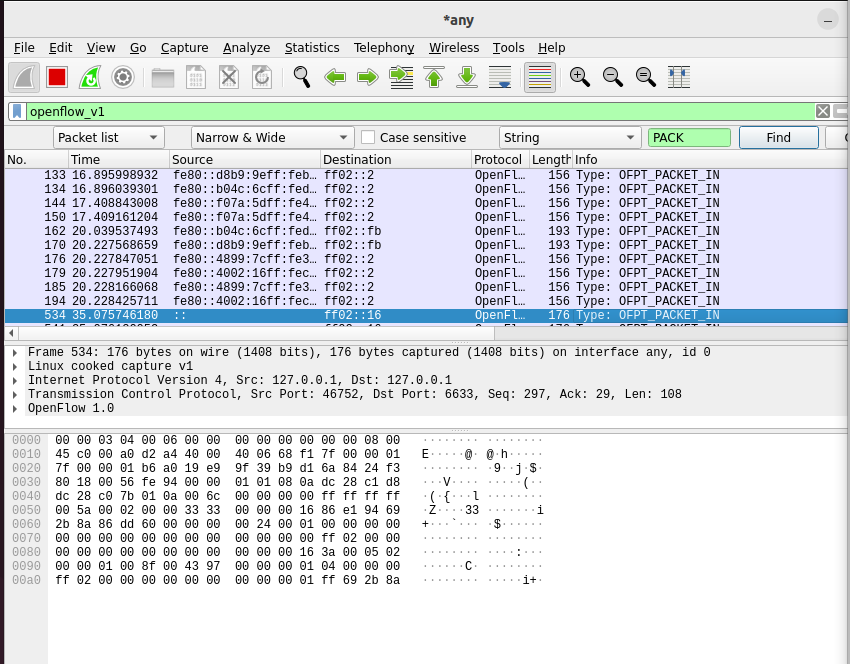Click the PACK search text field
This screenshot has width=850, height=664.
pos(689,138)
